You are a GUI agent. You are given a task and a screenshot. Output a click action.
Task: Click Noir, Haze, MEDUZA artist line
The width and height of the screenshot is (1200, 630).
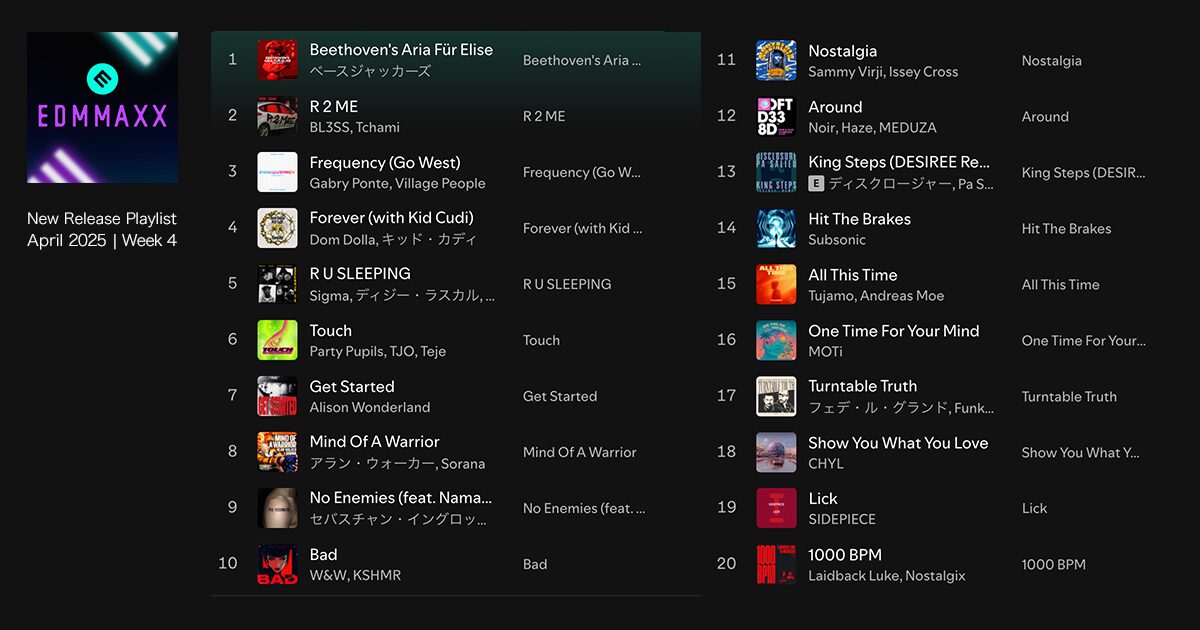pyautogui.click(x=872, y=128)
